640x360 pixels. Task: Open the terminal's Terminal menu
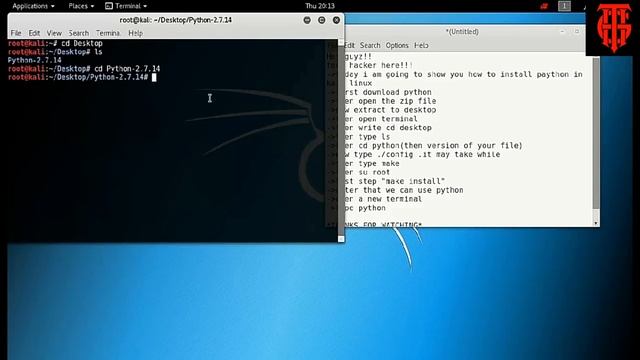(108, 33)
